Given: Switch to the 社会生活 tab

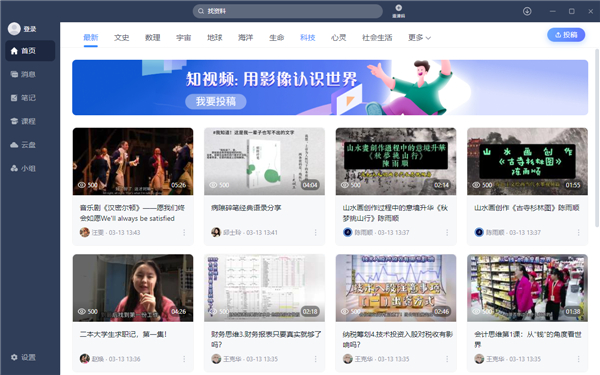Looking at the screenshot, I should coord(377,38).
